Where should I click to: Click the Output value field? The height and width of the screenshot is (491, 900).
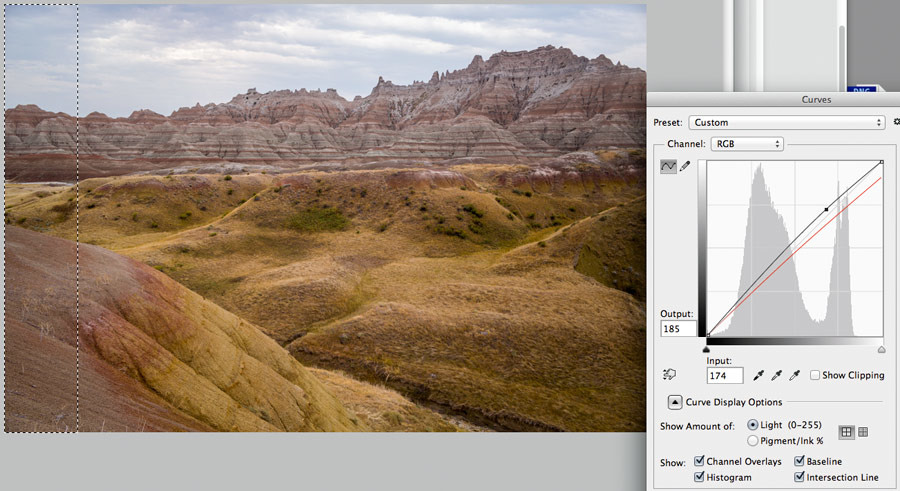678,328
